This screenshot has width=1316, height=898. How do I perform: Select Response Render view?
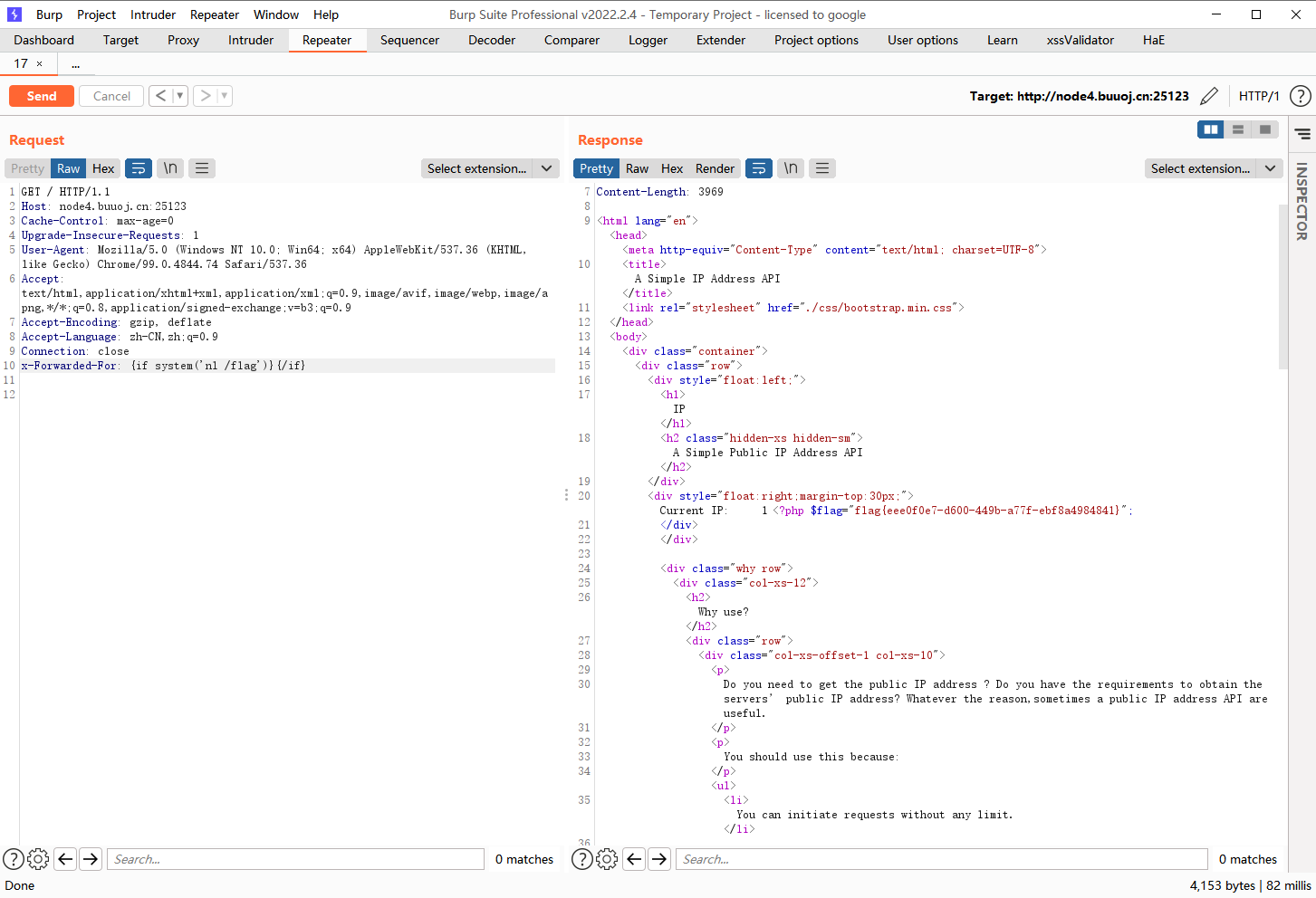715,168
